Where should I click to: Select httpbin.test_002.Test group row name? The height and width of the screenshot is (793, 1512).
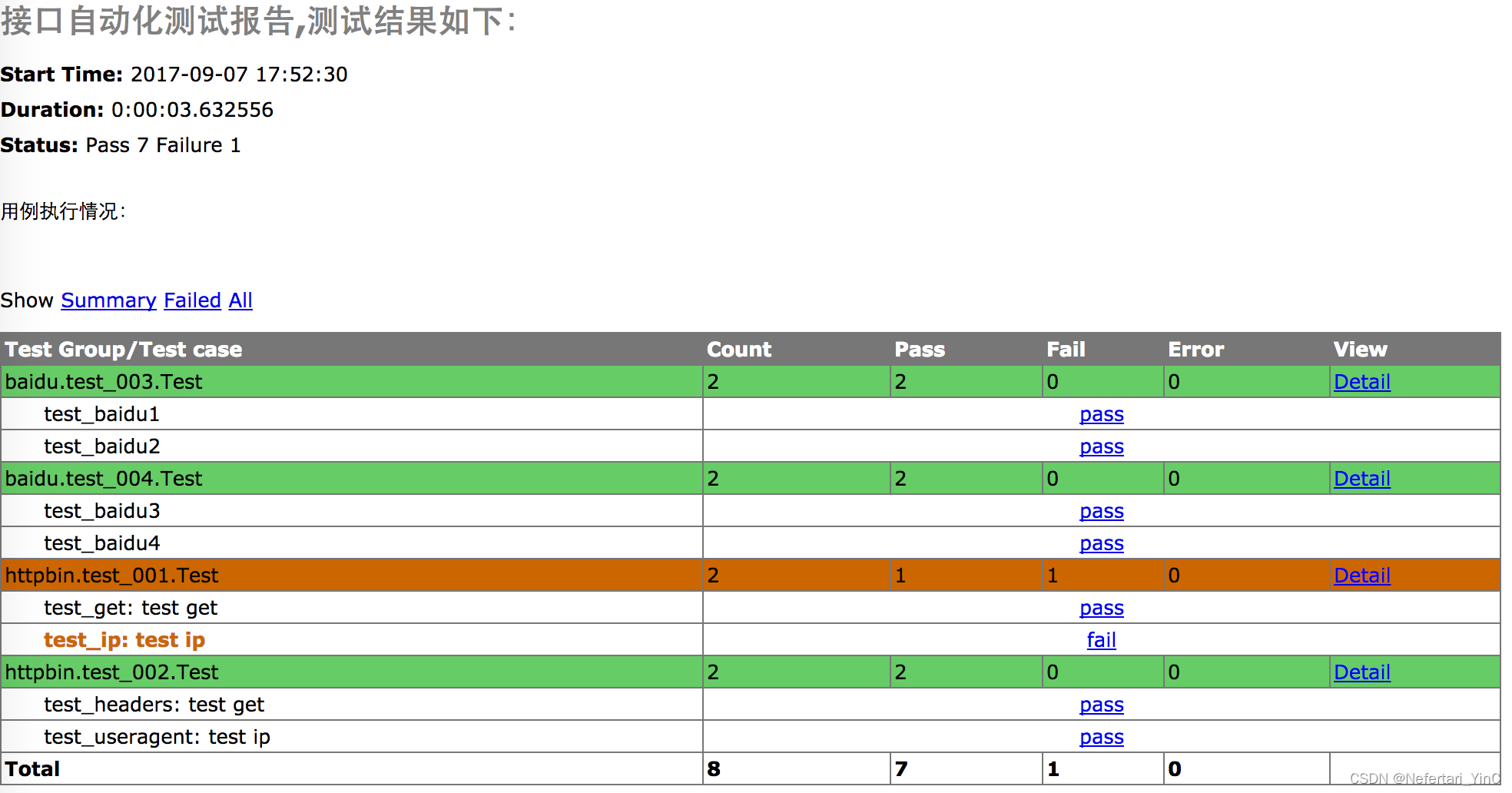coord(112,672)
